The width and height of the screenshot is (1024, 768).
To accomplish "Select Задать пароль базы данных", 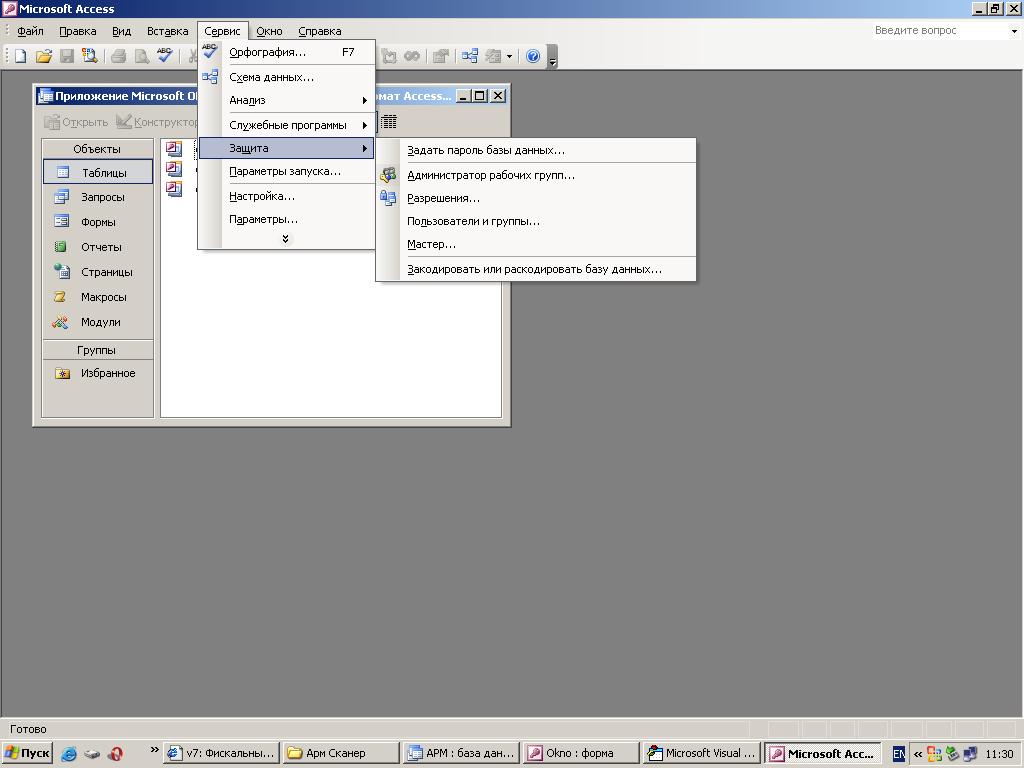I will tap(536, 150).
